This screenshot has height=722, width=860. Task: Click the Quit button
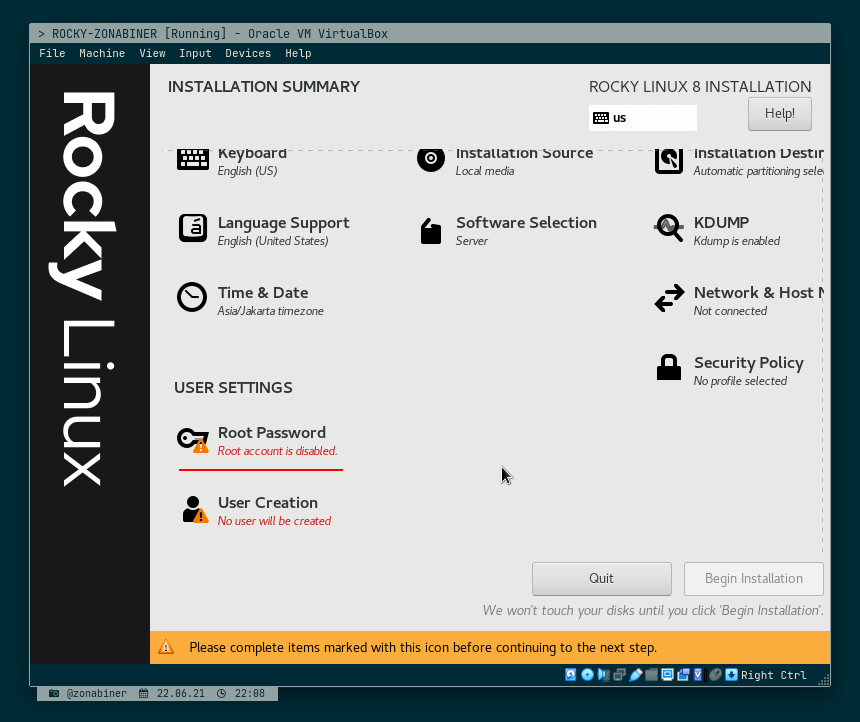point(601,578)
